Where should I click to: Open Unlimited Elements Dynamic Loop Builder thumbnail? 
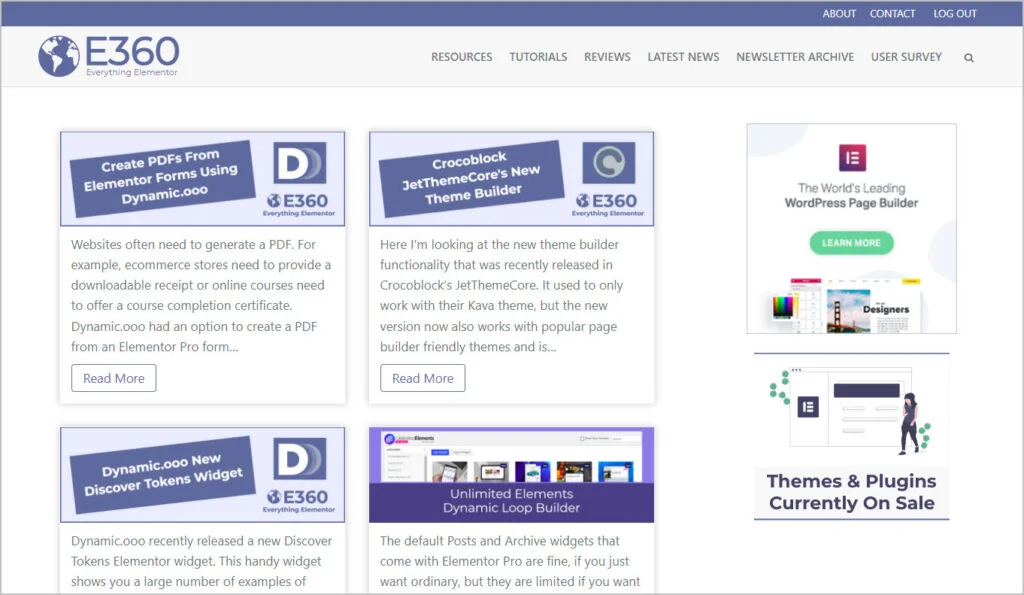click(511, 474)
